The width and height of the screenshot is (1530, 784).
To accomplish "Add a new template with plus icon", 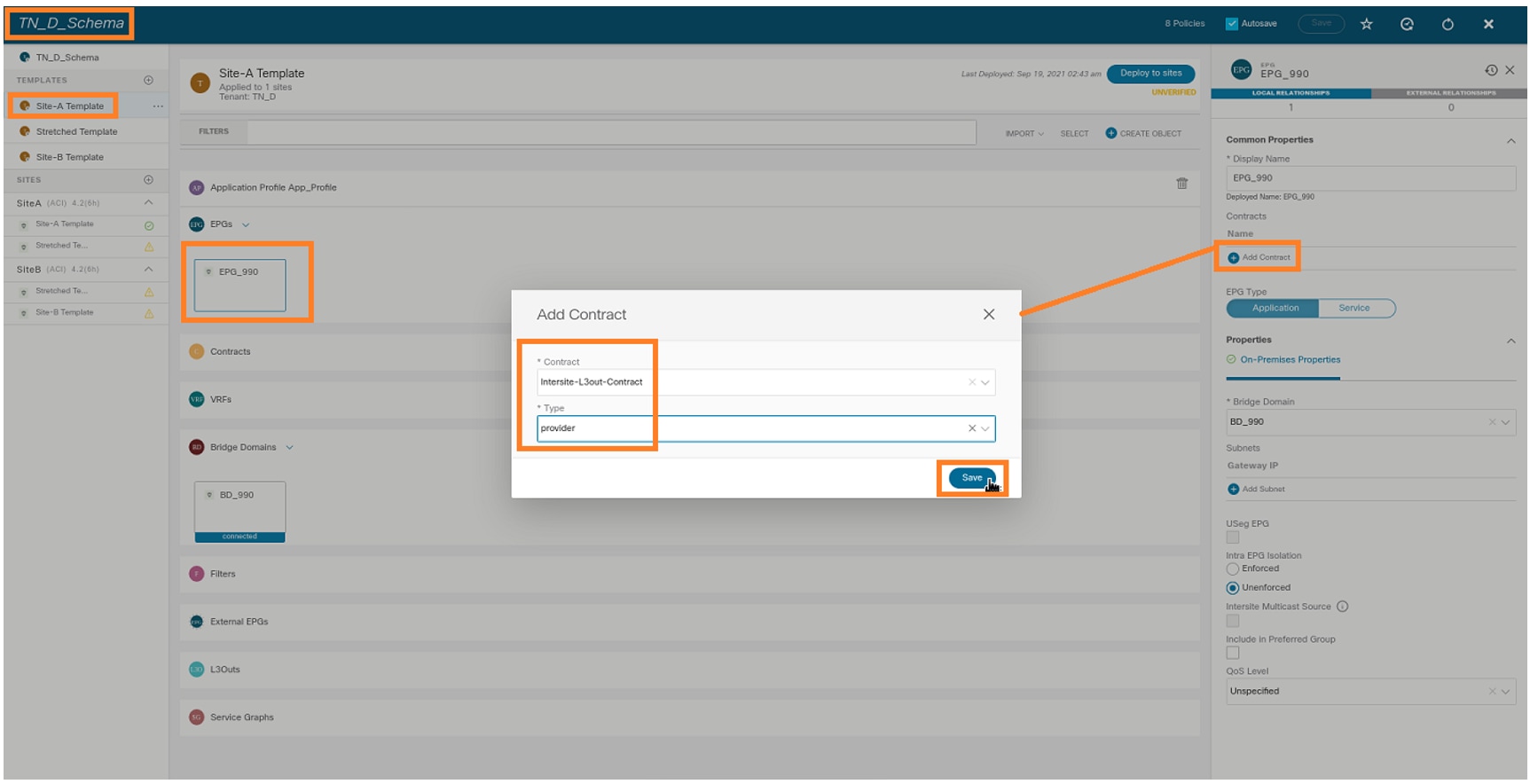I will 148,81.
